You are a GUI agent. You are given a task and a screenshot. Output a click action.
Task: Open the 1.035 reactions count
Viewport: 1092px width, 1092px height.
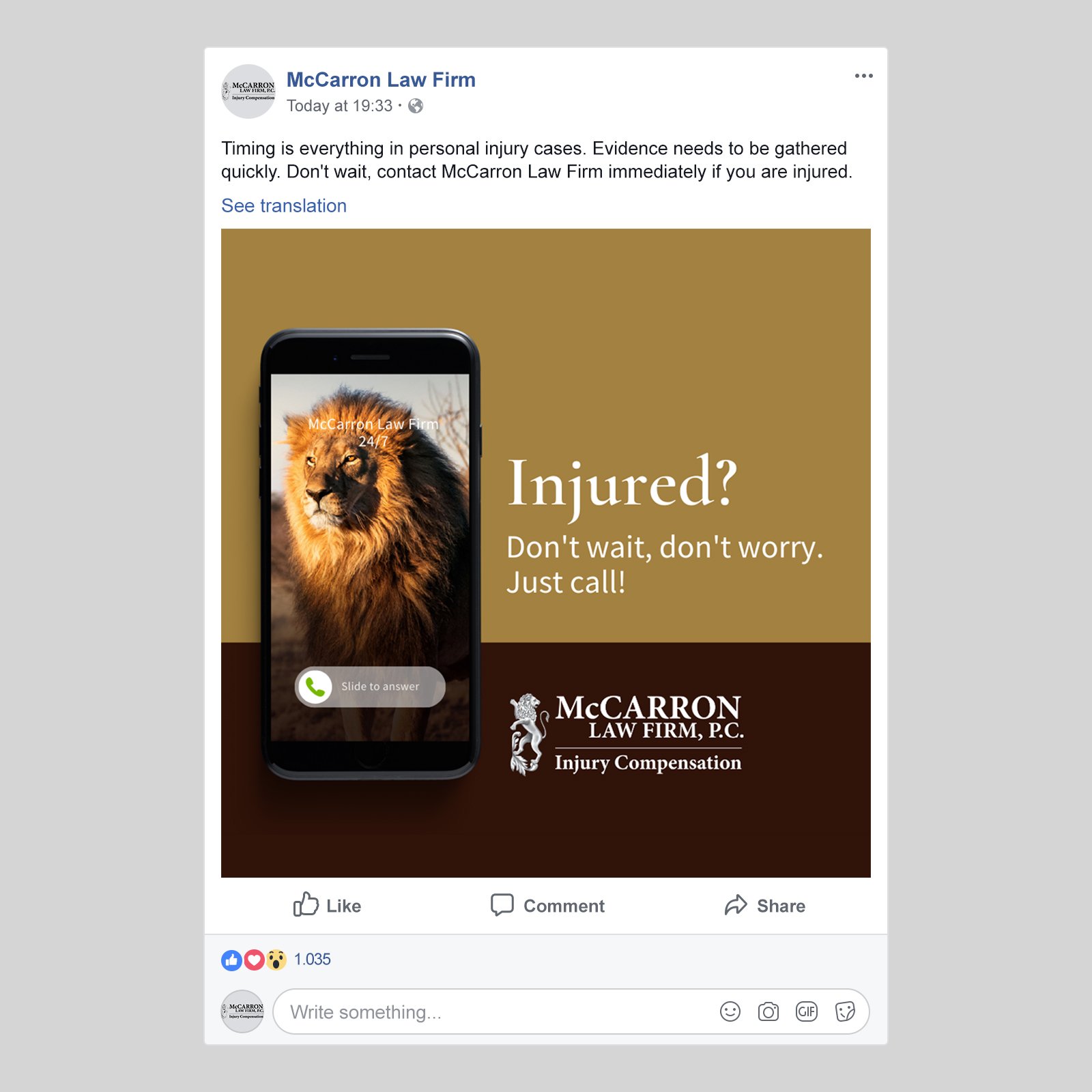point(312,959)
